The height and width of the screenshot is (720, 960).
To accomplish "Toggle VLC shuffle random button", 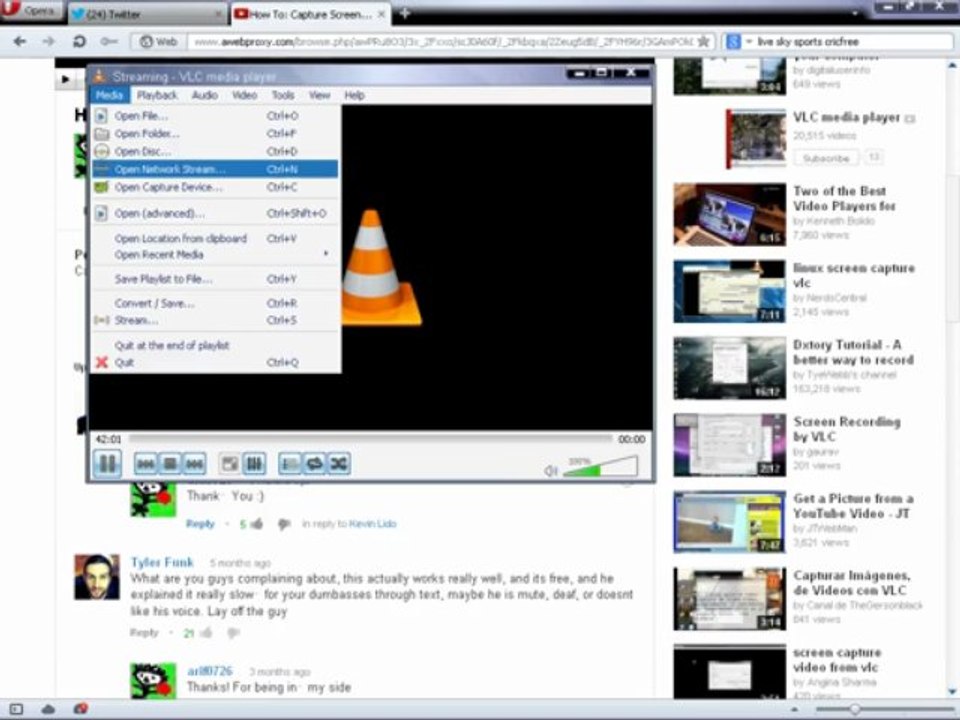I will point(339,464).
